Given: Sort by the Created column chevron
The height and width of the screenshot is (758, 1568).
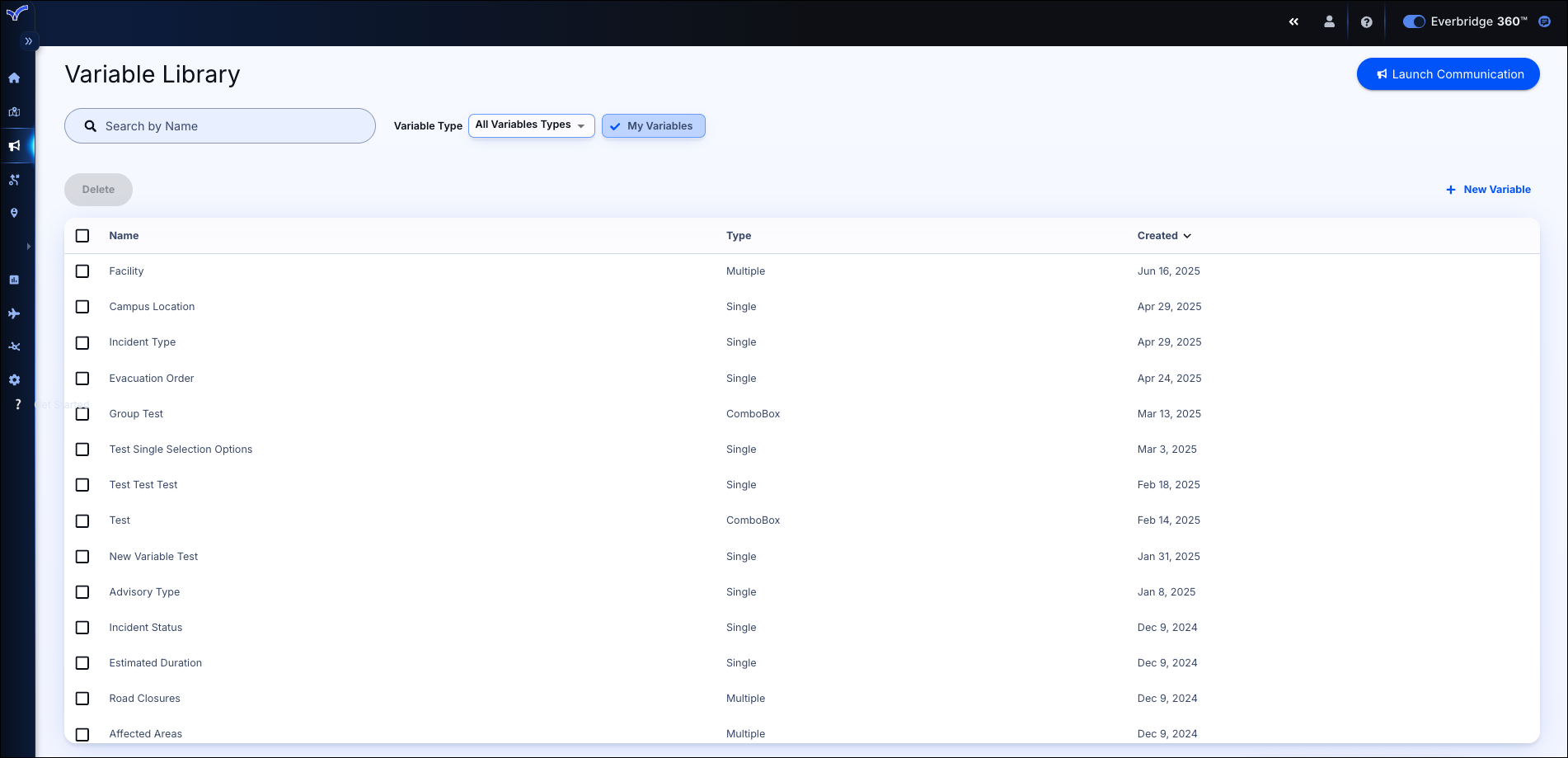Looking at the screenshot, I should [x=1187, y=236].
